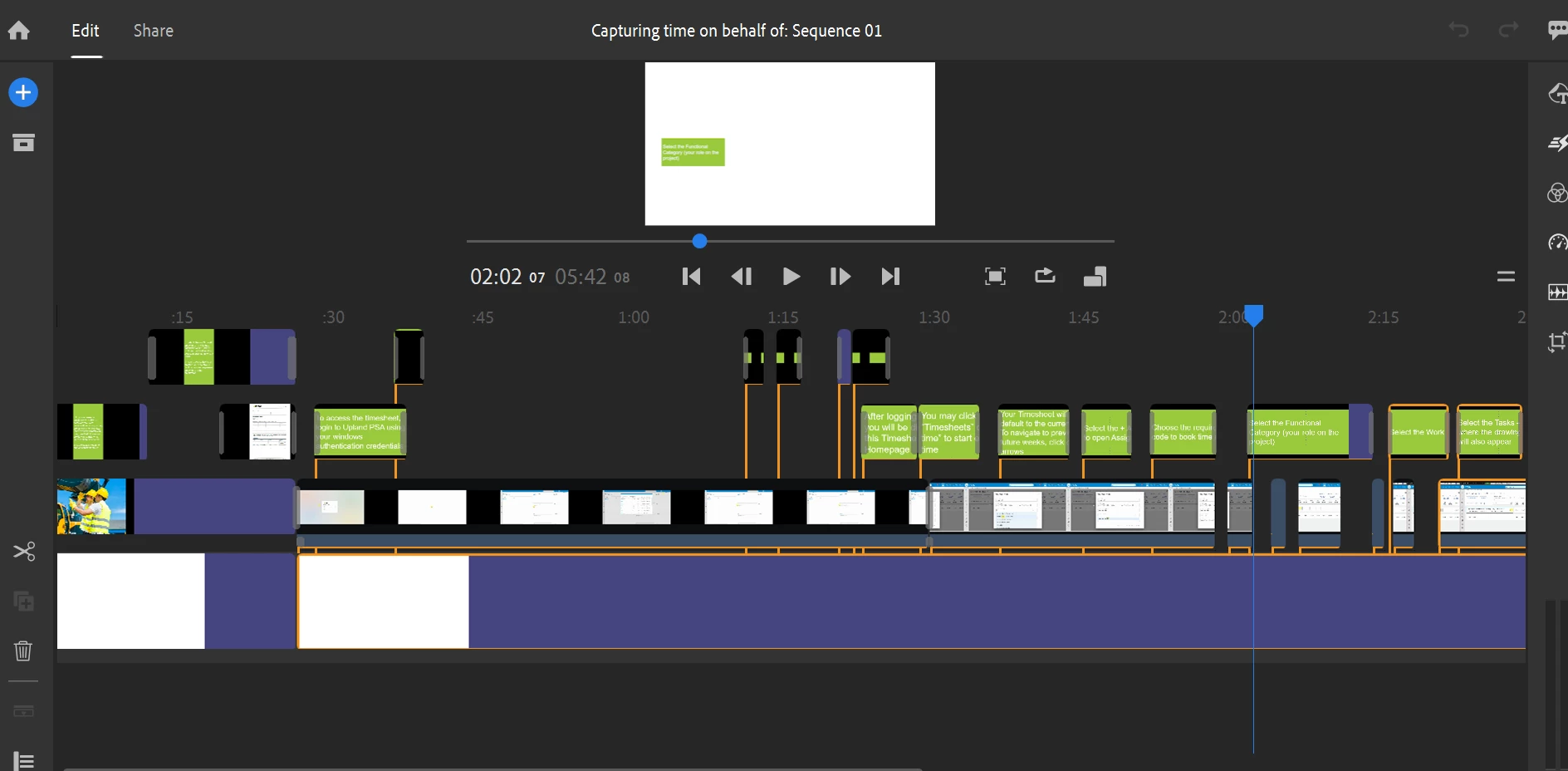This screenshot has height=771, width=1568.
Task: Redo the last action
Action: (x=1508, y=31)
